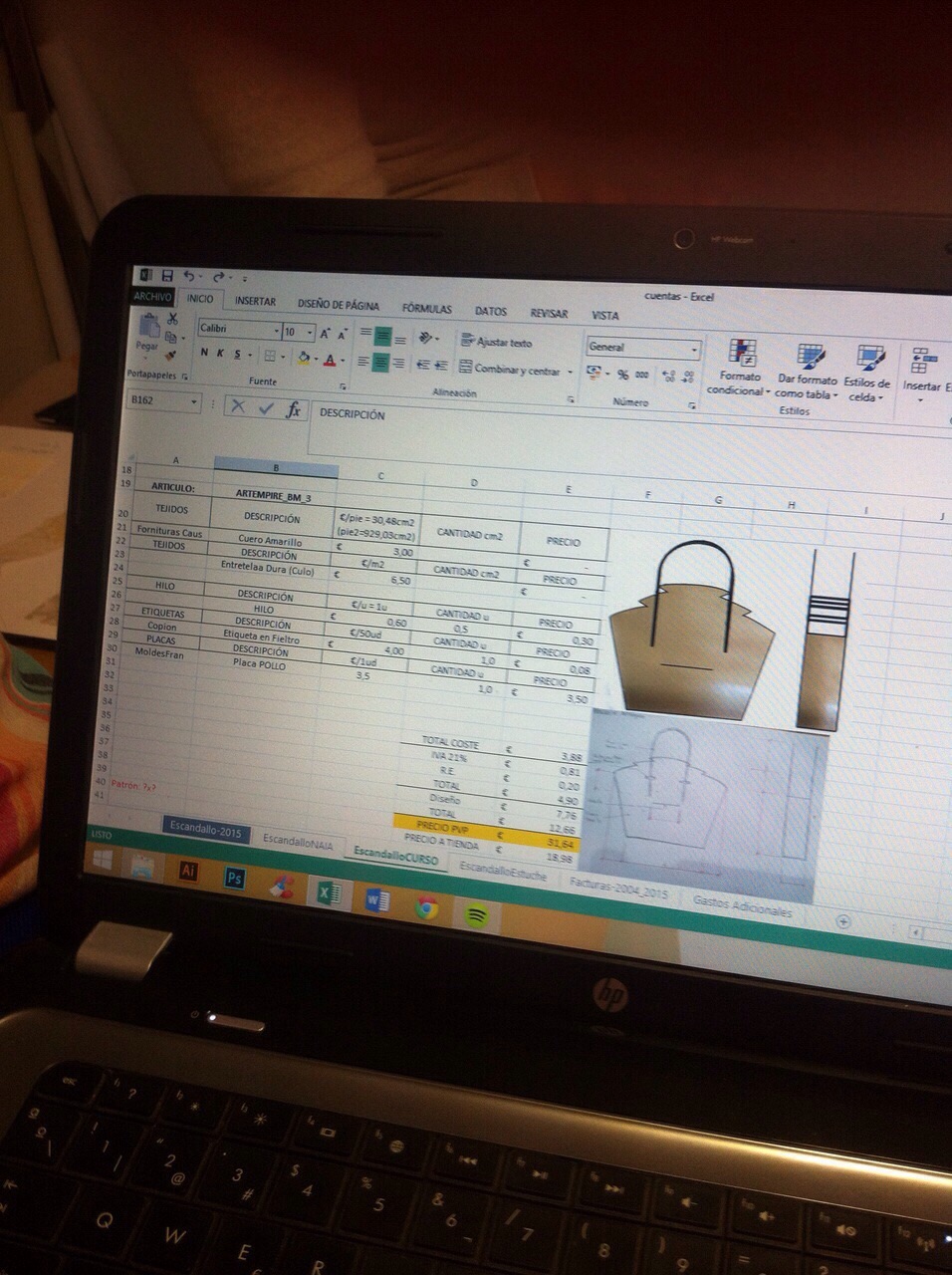The height and width of the screenshot is (1275, 952).
Task: Switch to the Escandallo-2015 sheet tab
Action: pos(204,830)
